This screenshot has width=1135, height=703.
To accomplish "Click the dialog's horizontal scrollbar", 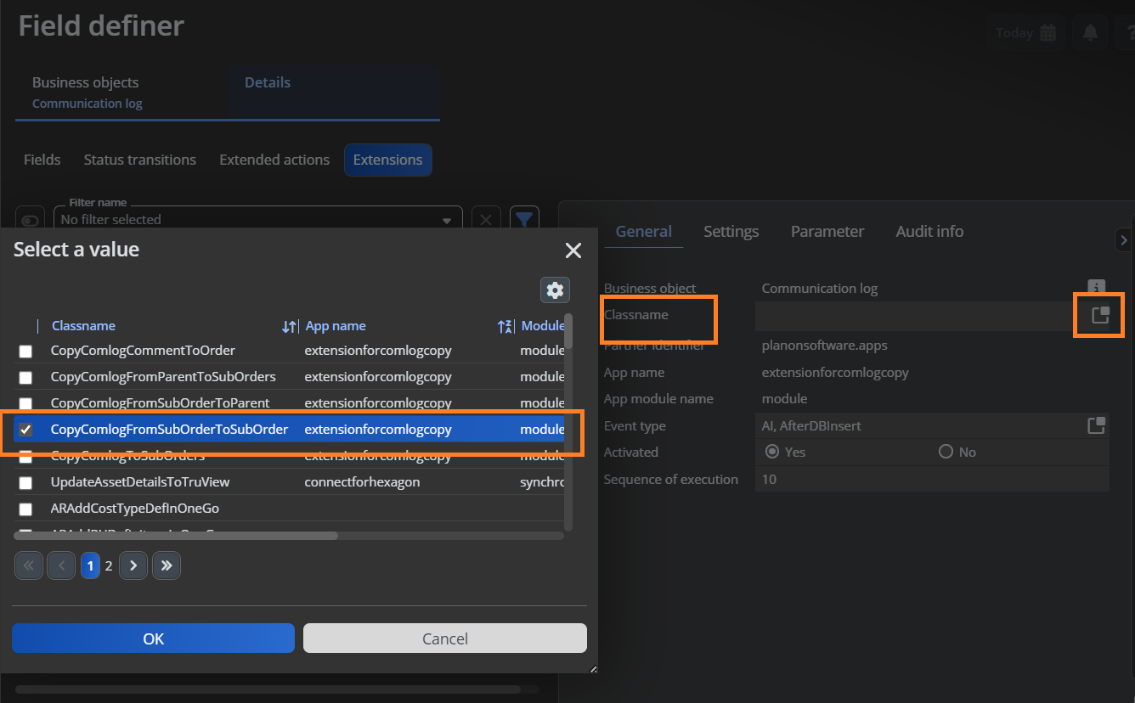I will [176, 536].
